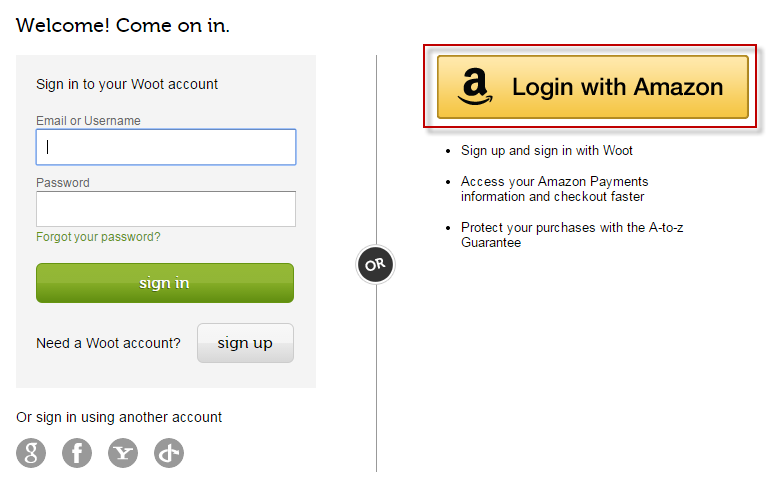Screen dimensions: 769x485
Task: Click the sign up button
Action: tap(245, 343)
